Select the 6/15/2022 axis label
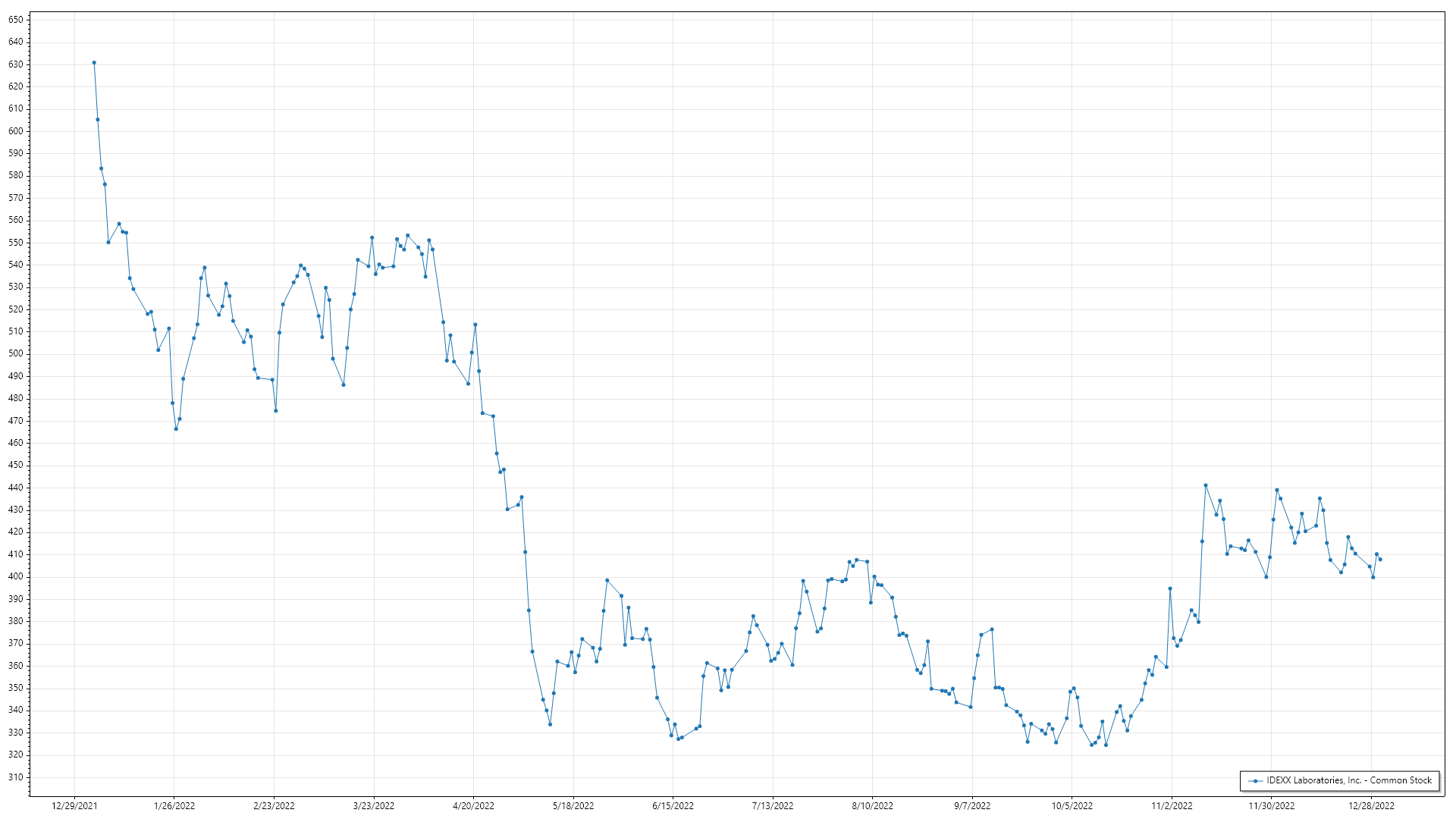The height and width of the screenshot is (819, 1456). (673, 806)
